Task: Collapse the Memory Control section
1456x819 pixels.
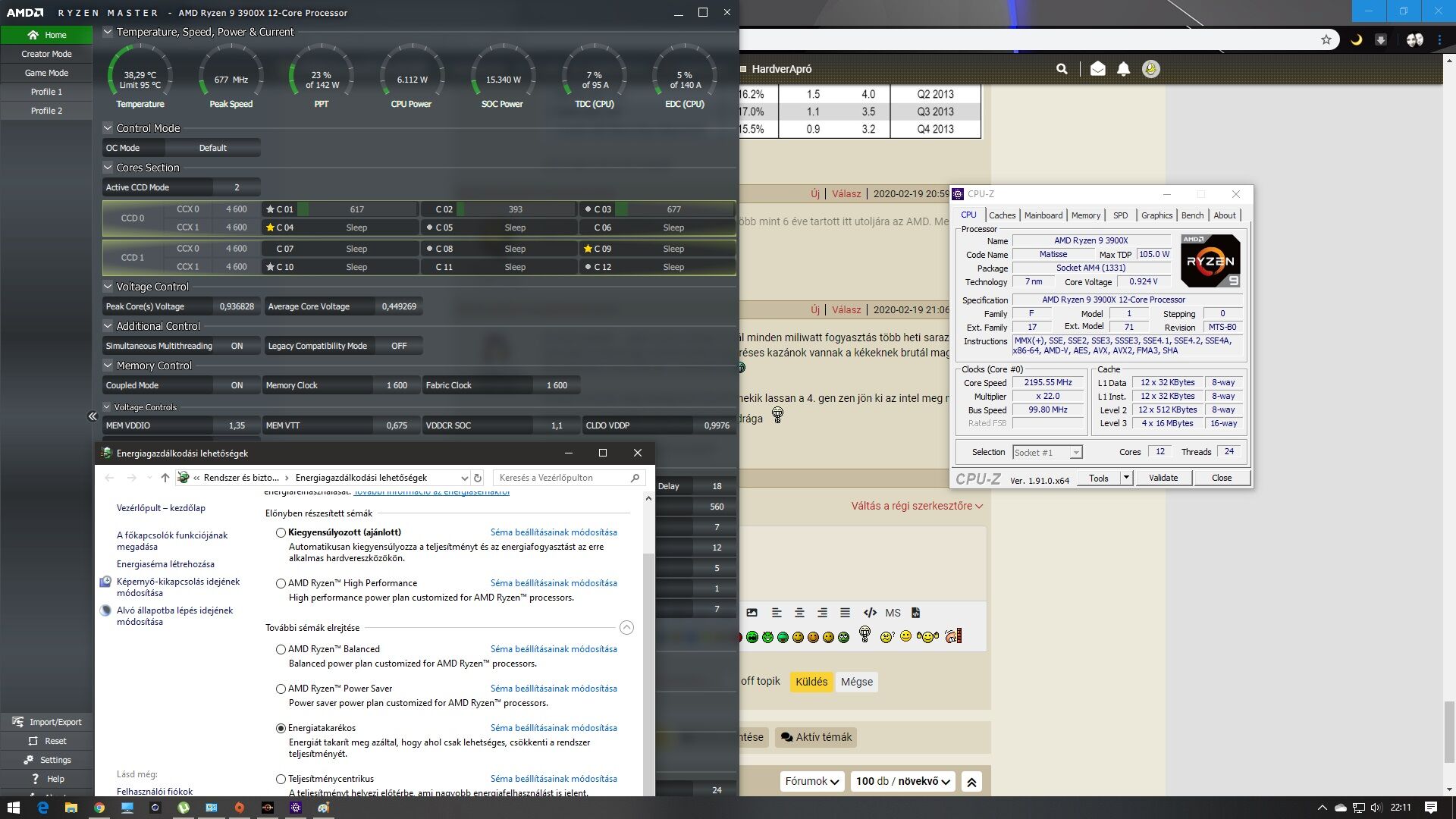Action: click(108, 366)
